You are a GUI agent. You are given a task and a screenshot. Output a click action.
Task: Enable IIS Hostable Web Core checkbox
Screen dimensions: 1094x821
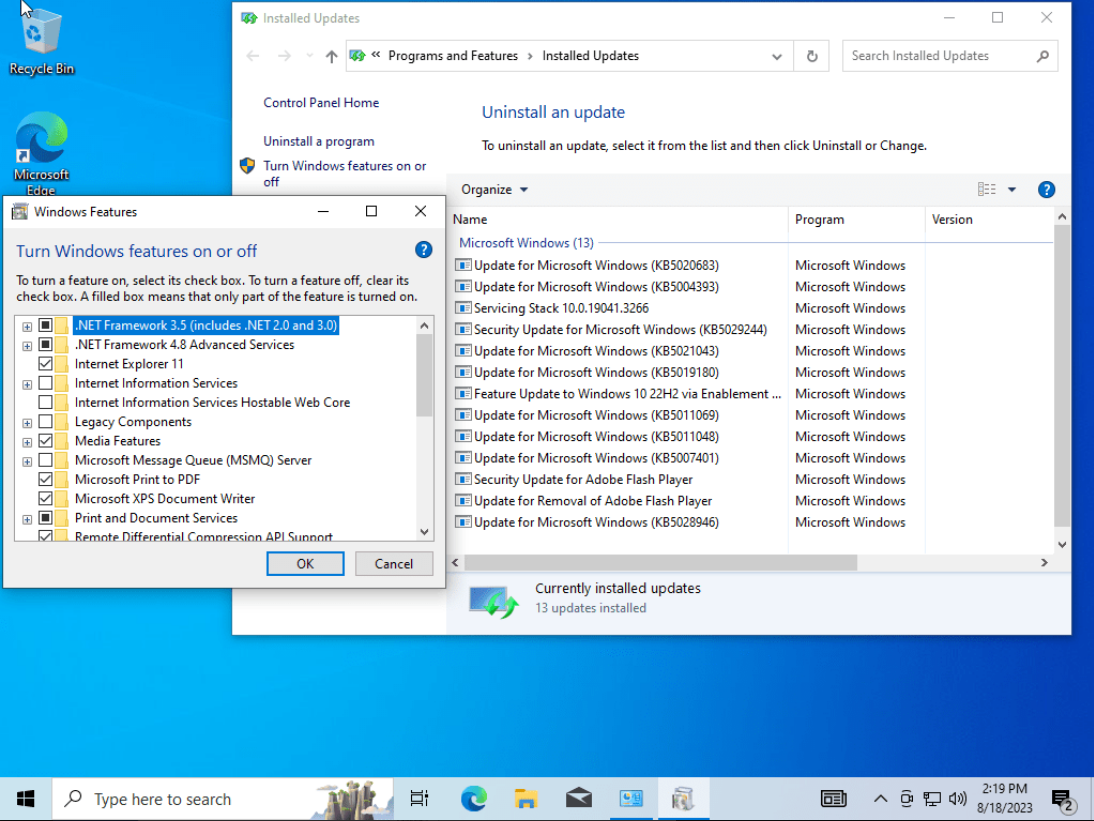point(45,402)
